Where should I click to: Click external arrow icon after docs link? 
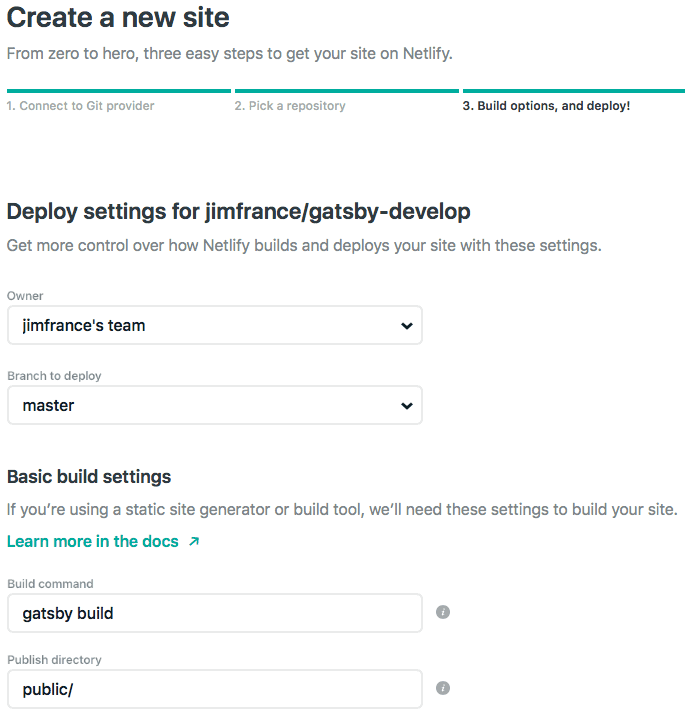tap(194, 542)
